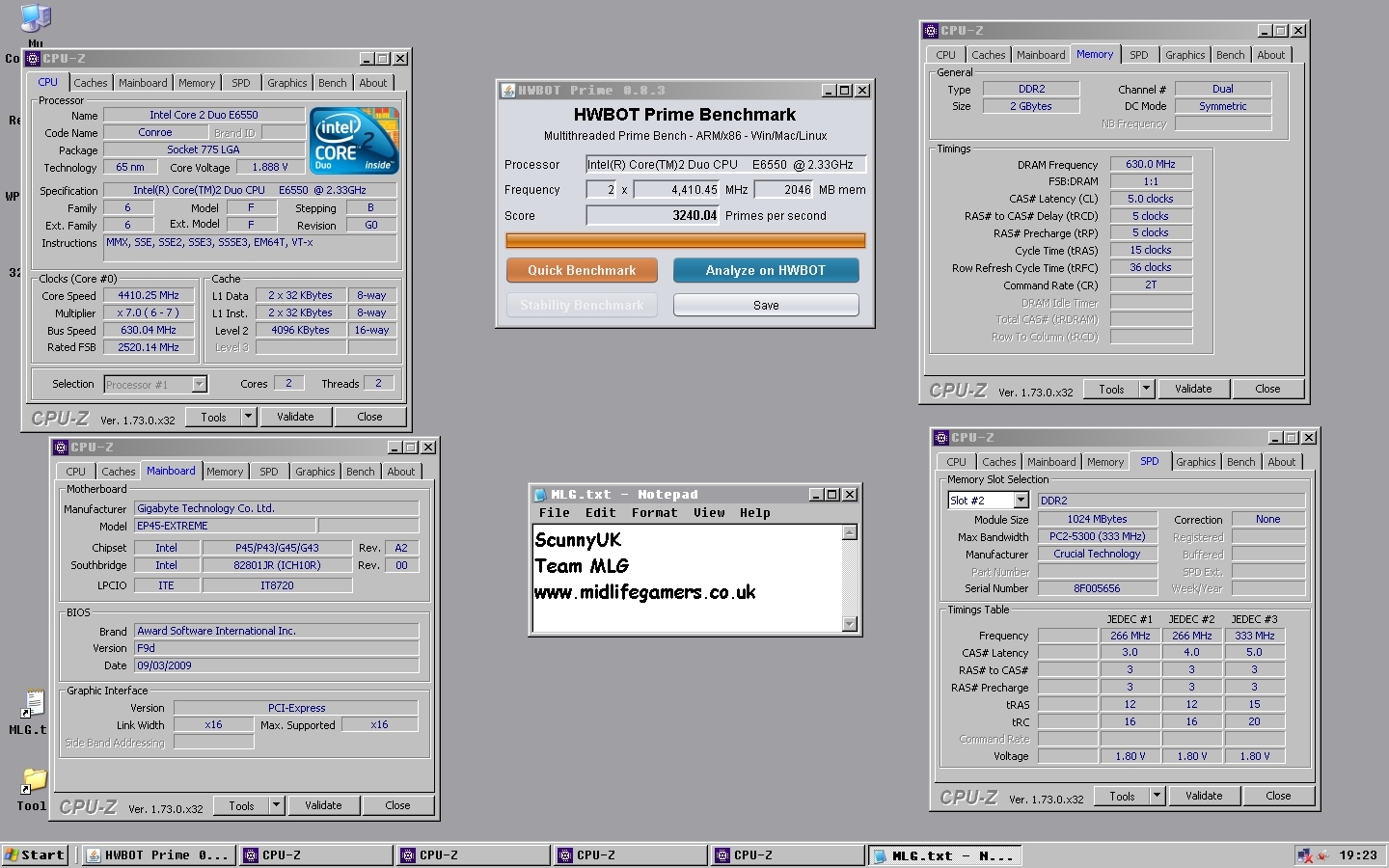Open Tools dropdown arrow in Mainboard window
Screen dimensions: 1389x868
(276, 805)
